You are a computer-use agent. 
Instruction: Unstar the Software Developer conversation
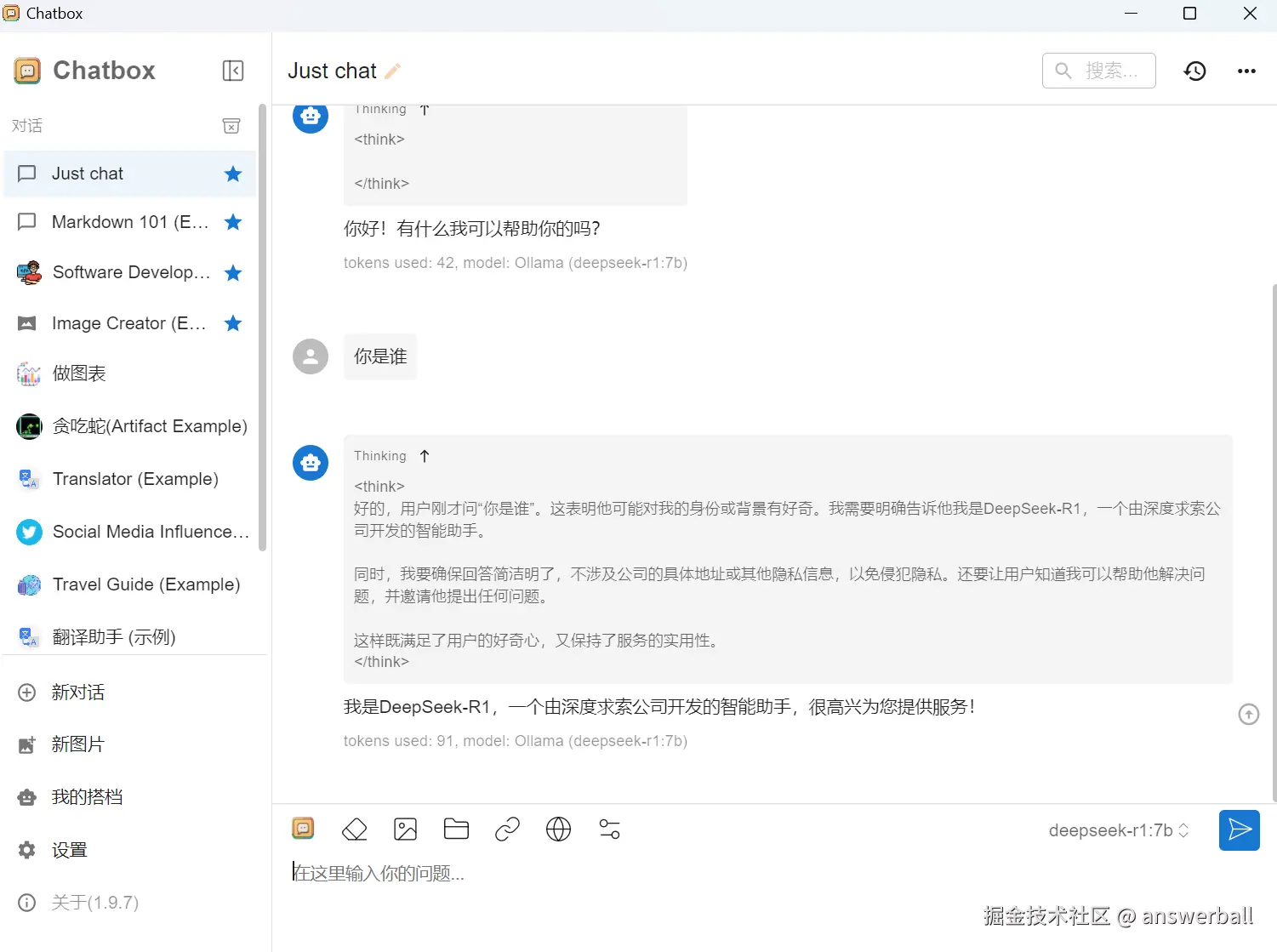[233, 273]
